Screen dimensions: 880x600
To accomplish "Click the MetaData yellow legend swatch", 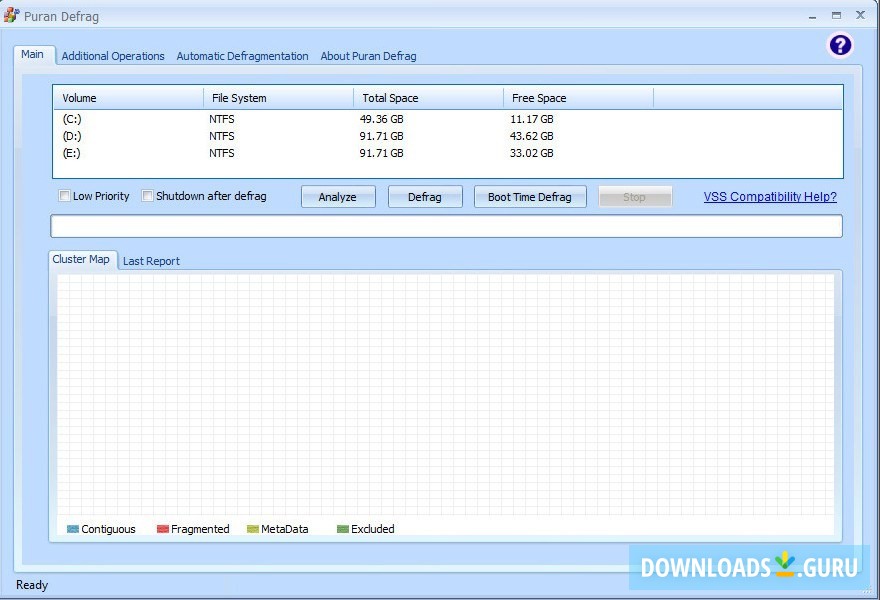I will pyautogui.click(x=253, y=529).
